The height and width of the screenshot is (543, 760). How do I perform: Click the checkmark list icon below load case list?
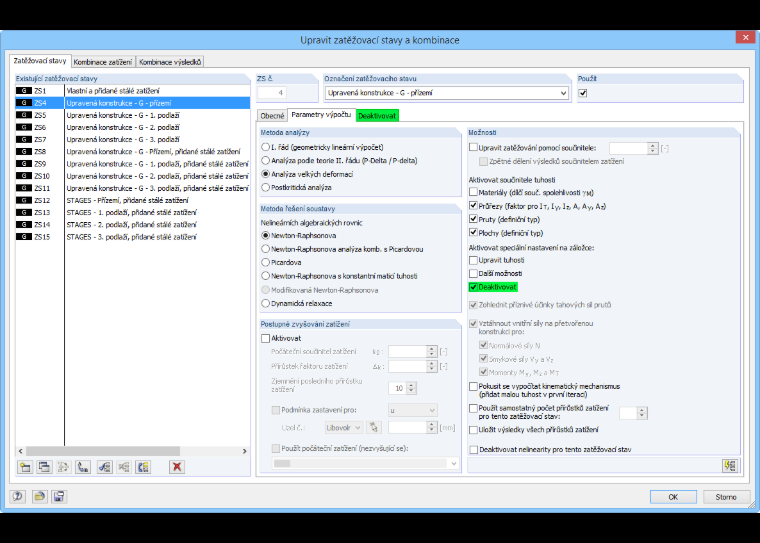104,467
